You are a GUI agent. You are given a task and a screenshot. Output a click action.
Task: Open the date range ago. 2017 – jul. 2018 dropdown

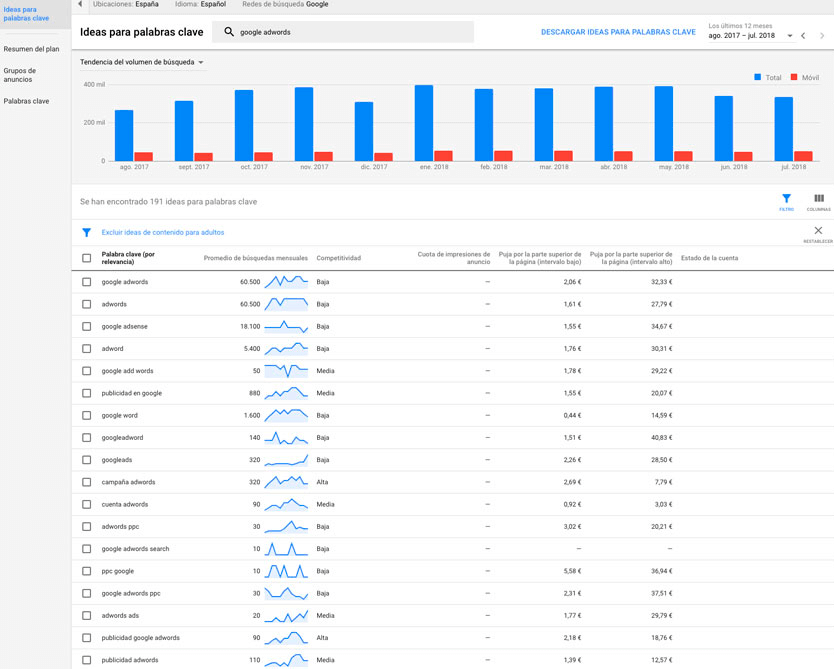[x=750, y=36]
